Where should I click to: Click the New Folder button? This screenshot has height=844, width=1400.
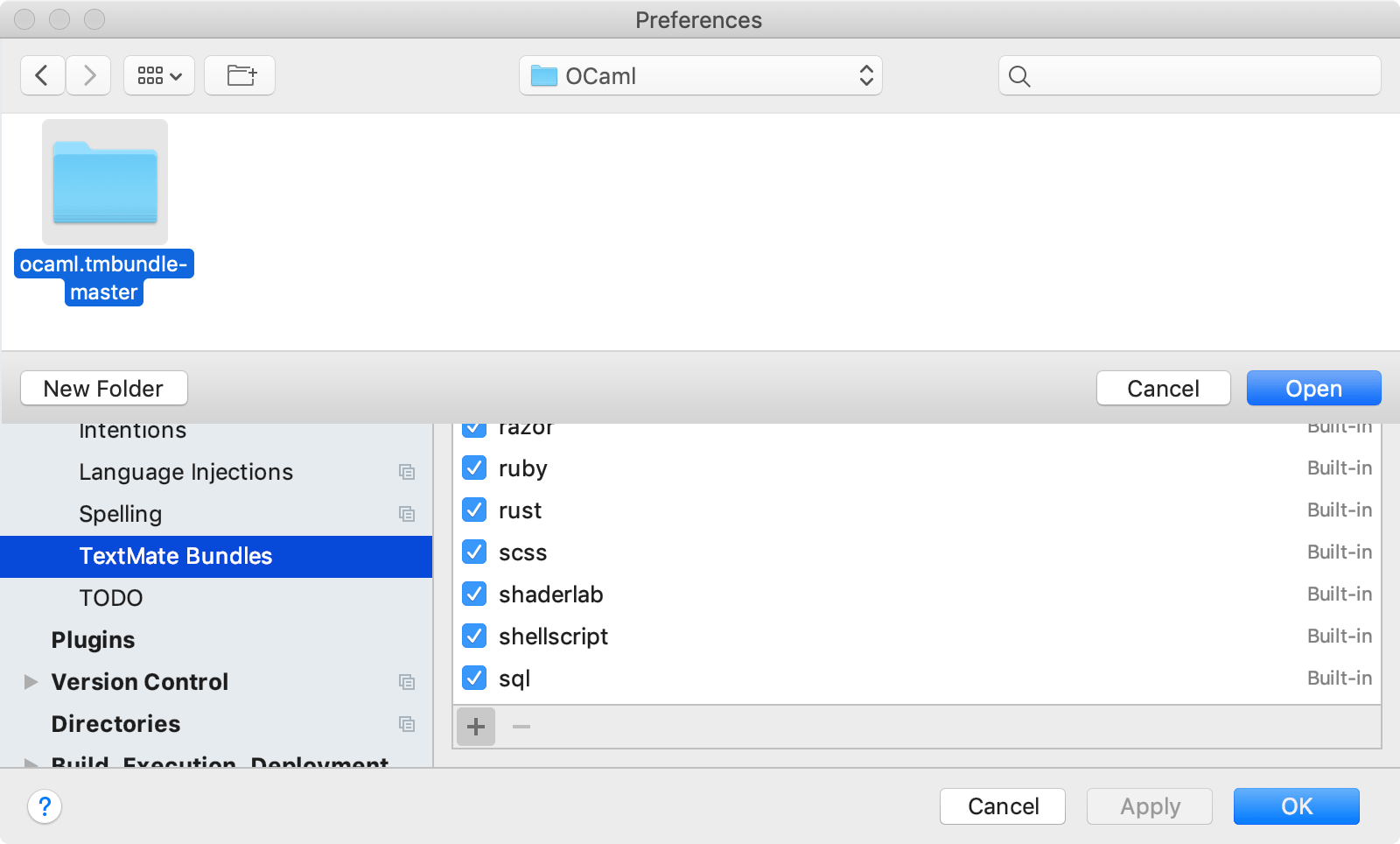(103, 389)
